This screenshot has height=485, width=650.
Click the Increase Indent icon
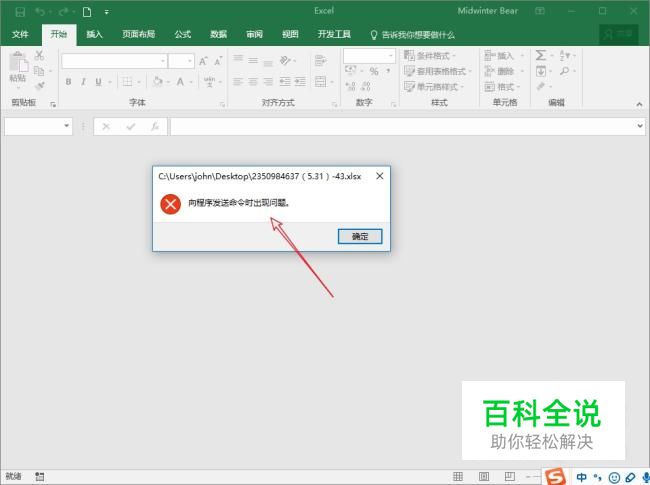(300, 82)
